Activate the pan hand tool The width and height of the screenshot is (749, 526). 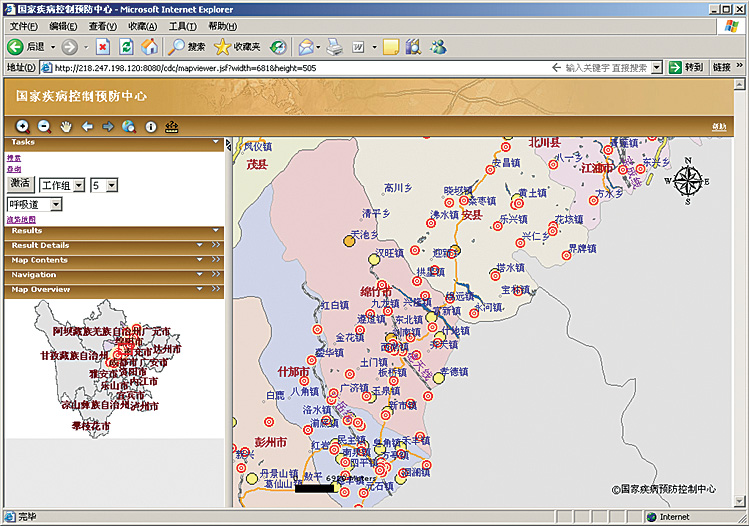(66, 127)
